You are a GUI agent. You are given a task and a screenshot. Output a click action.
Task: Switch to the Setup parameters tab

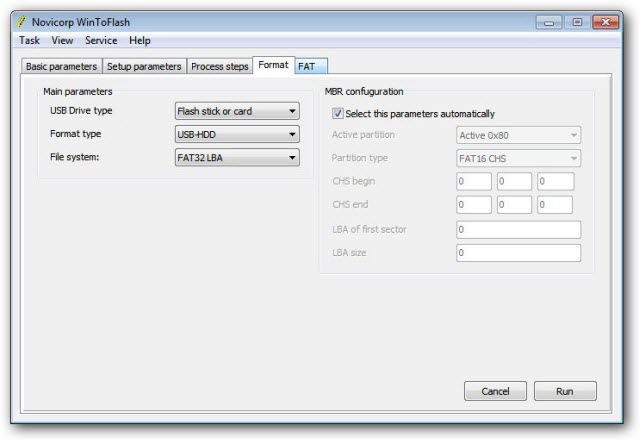[x=144, y=66]
